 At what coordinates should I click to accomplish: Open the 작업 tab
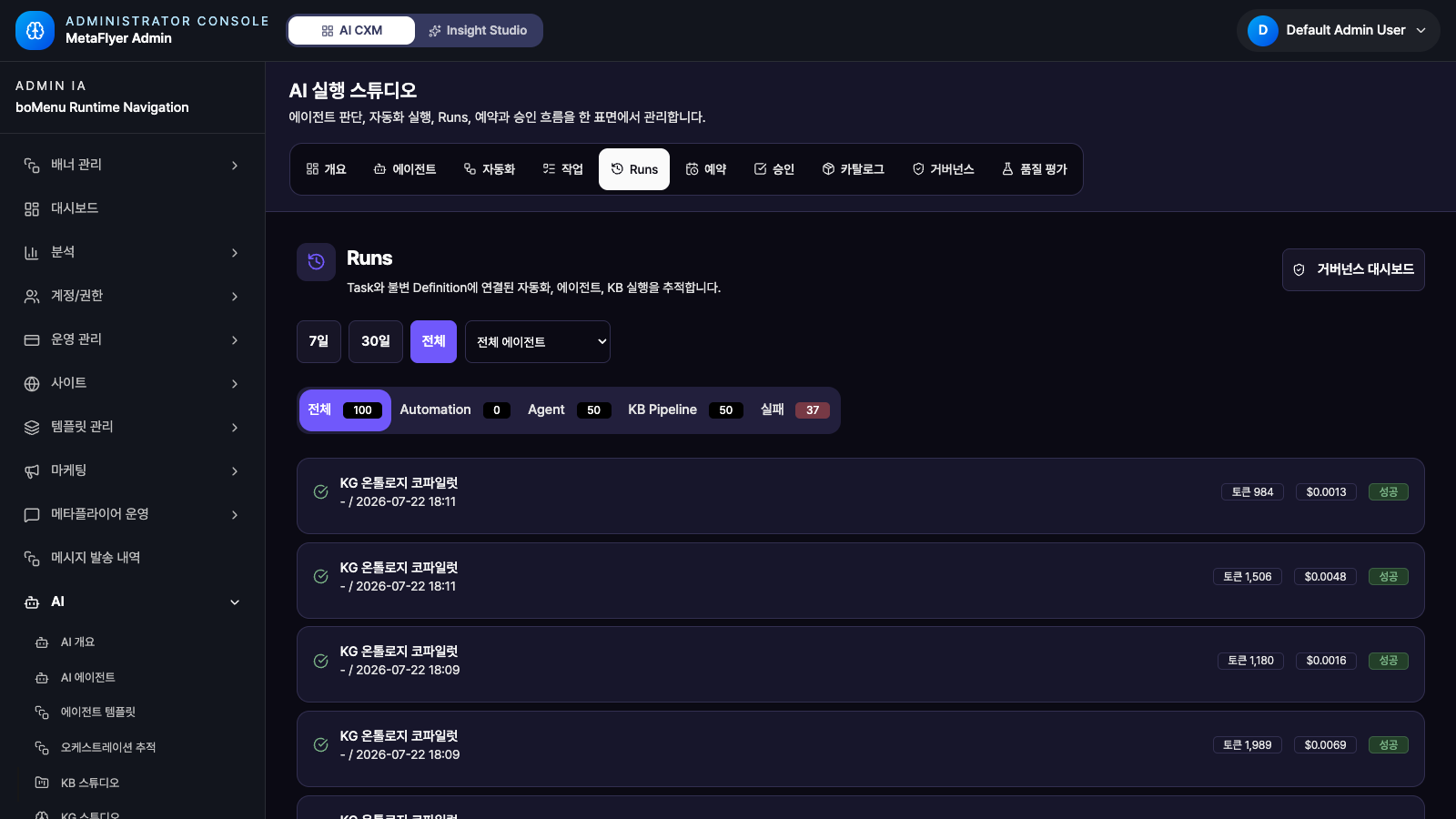[x=562, y=169]
